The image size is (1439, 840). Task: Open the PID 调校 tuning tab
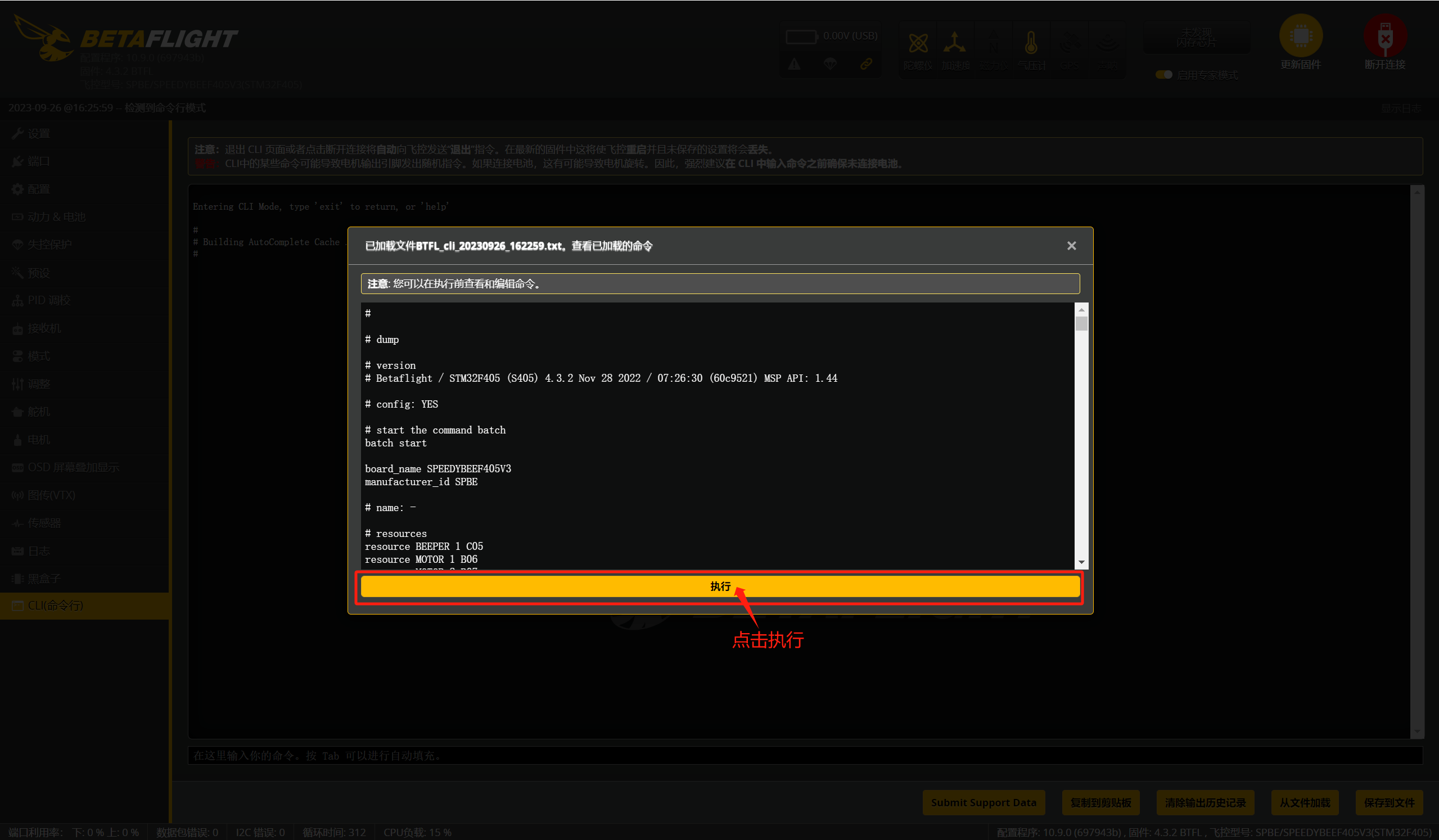[x=48, y=300]
